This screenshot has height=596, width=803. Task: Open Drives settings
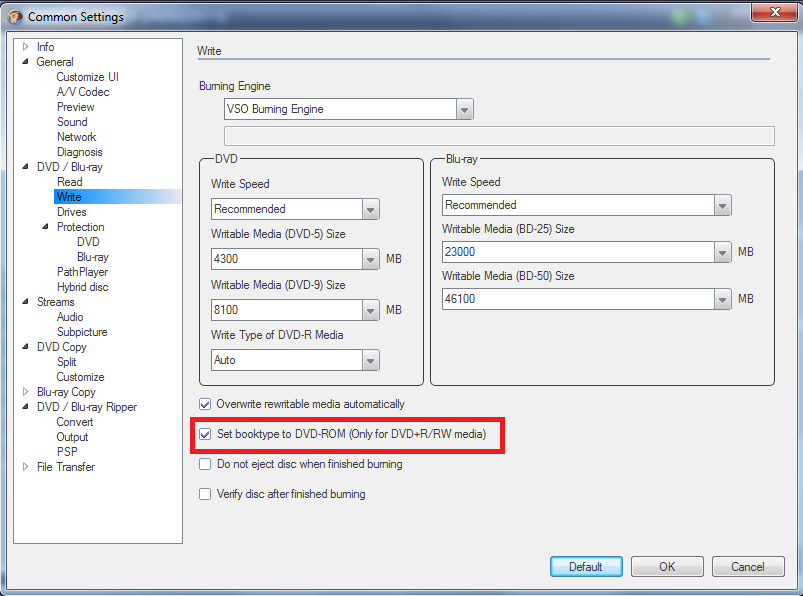72,211
